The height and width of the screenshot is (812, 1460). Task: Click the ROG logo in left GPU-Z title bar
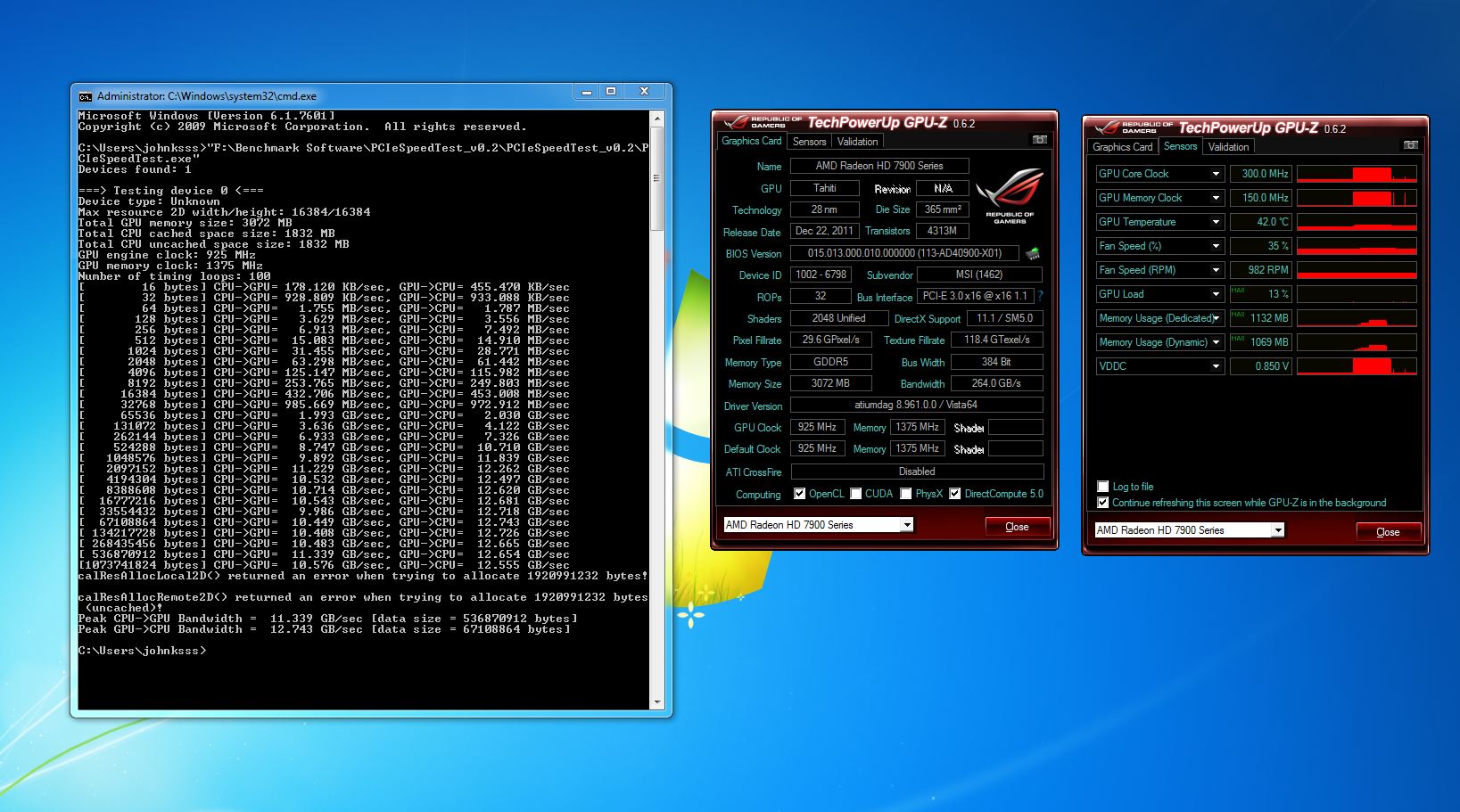tap(736, 123)
